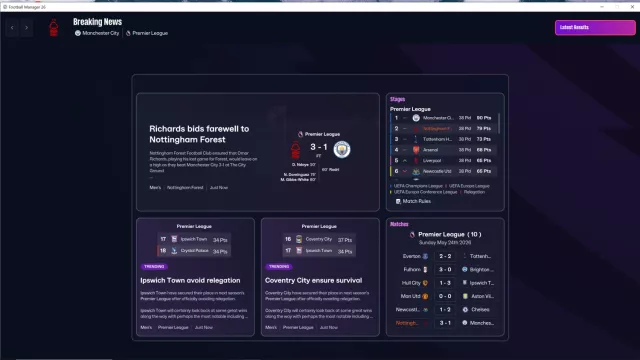
Task: Open Coventry City ensure survival story
Action: point(313,280)
